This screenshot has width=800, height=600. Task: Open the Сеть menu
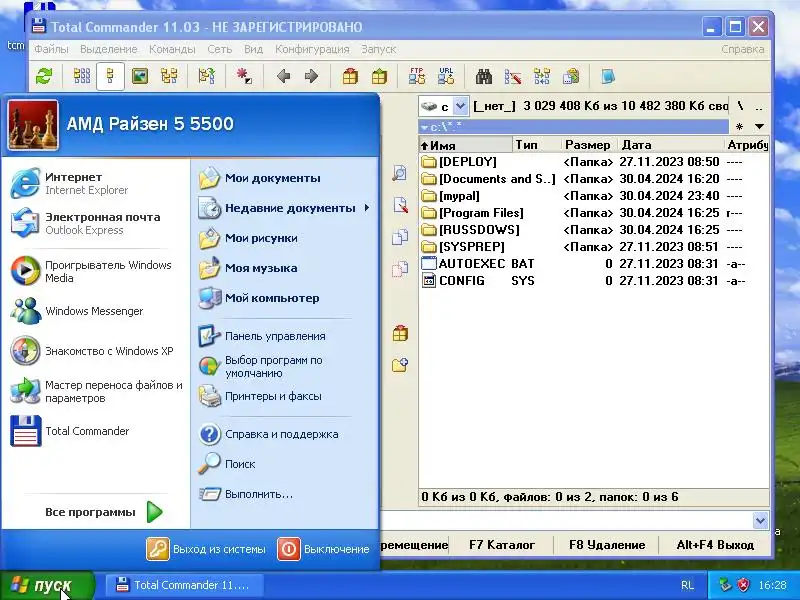pyautogui.click(x=219, y=49)
